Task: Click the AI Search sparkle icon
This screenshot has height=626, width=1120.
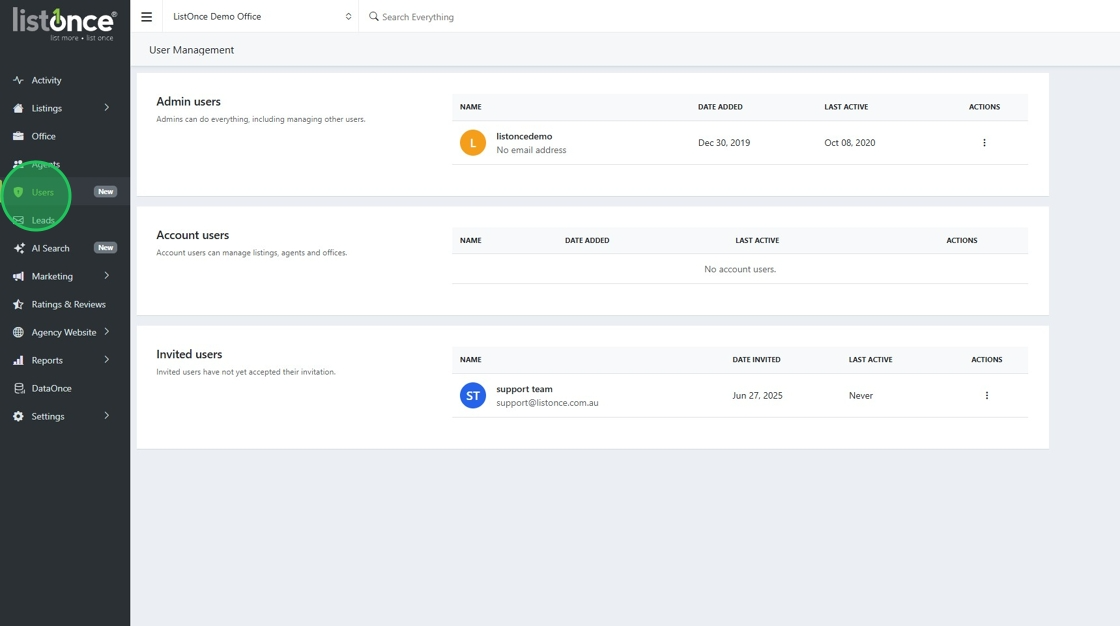Action: point(18,248)
